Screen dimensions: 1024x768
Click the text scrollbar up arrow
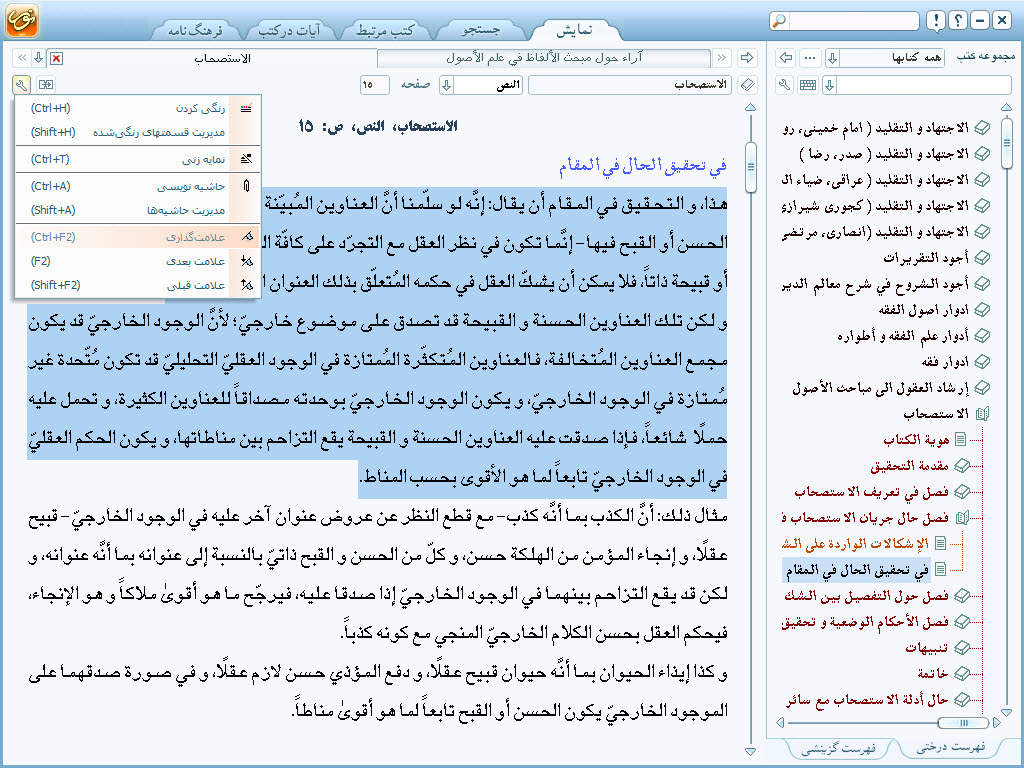[x=750, y=108]
